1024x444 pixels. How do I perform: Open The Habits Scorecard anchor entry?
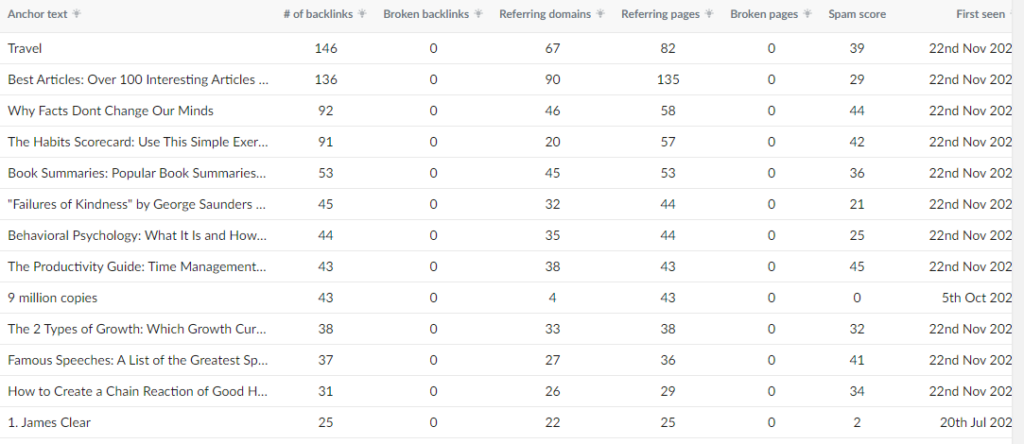pyautogui.click(x=138, y=142)
